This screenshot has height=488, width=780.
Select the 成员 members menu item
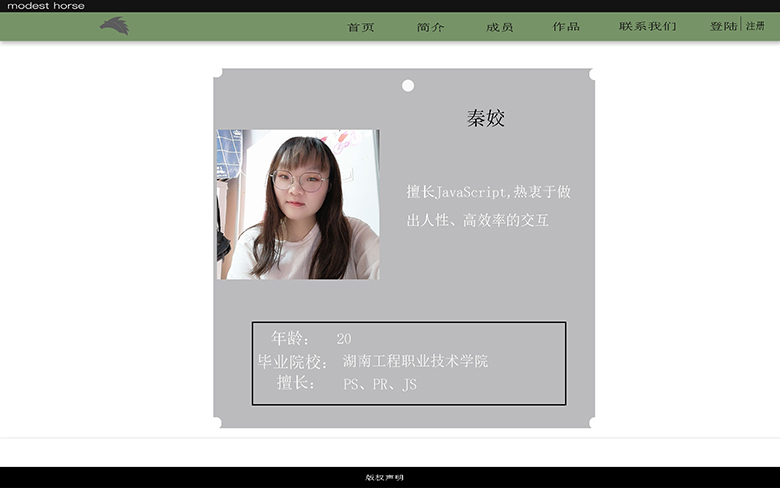tap(499, 27)
